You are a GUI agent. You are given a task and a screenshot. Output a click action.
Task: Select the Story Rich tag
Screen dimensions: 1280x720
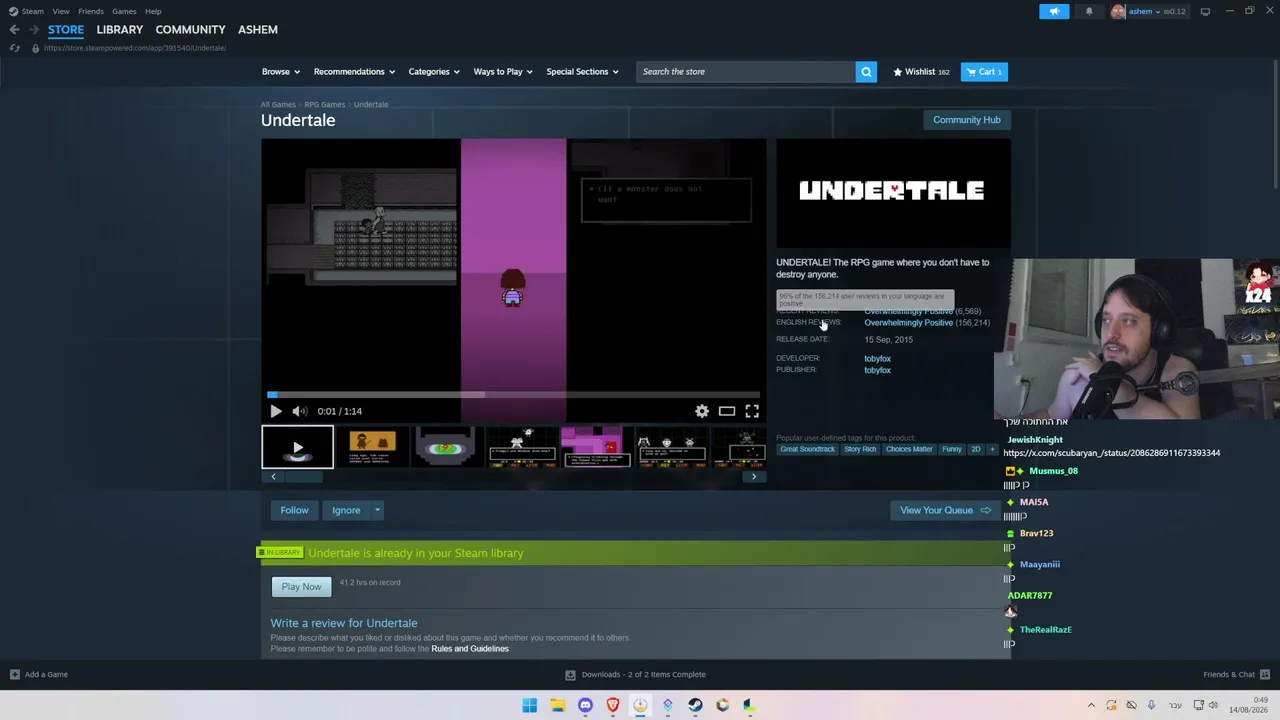pyautogui.click(x=860, y=449)
